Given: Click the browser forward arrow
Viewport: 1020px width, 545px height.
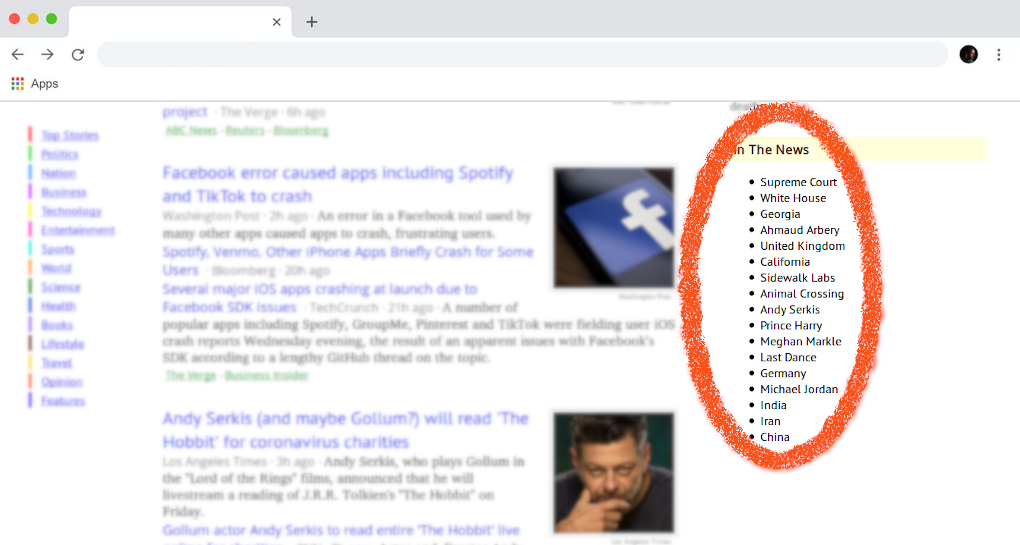Looking at the screenshot, I should pos(47,54).
